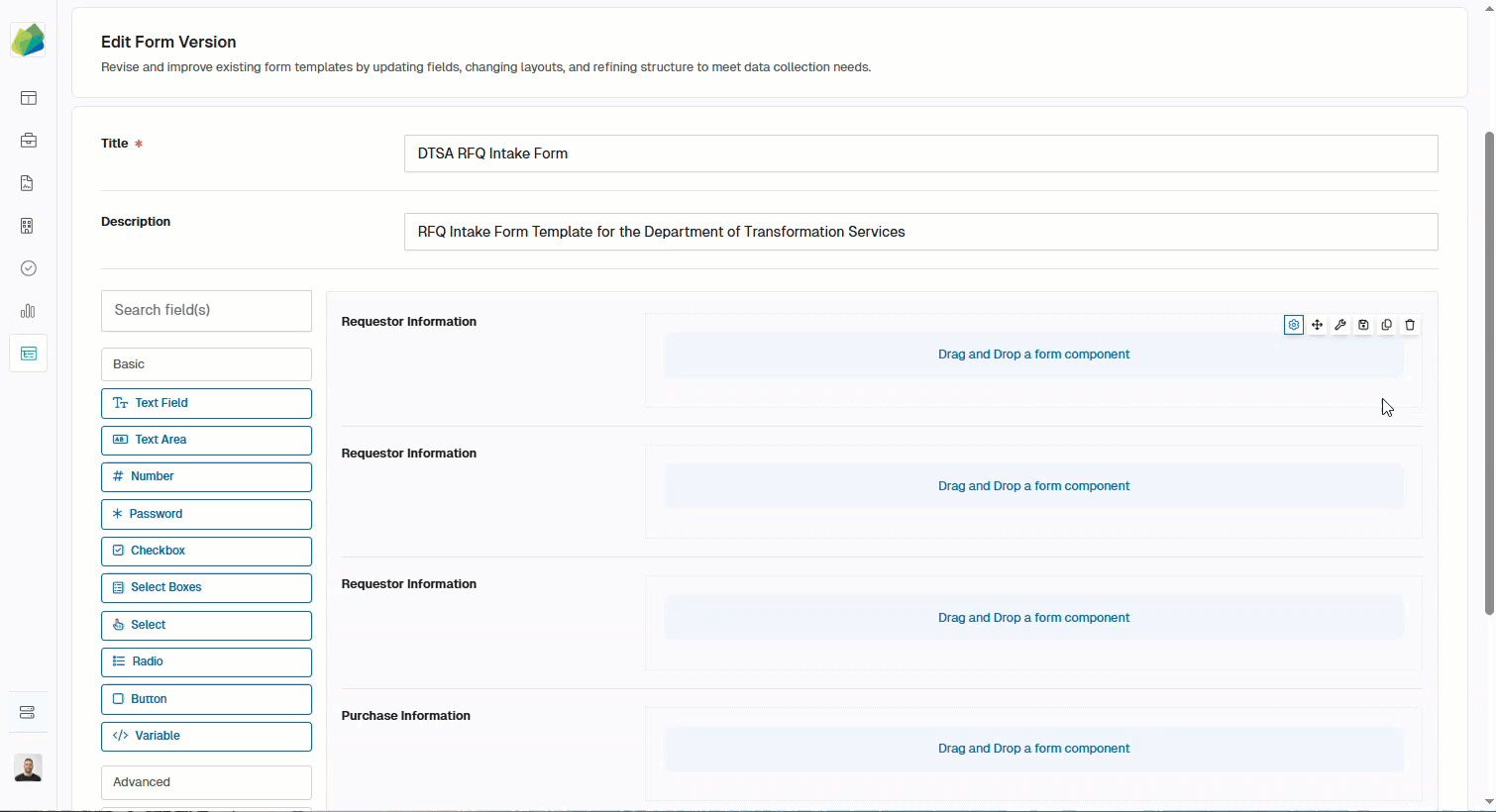Select the Text Field component button

point(206,403)
